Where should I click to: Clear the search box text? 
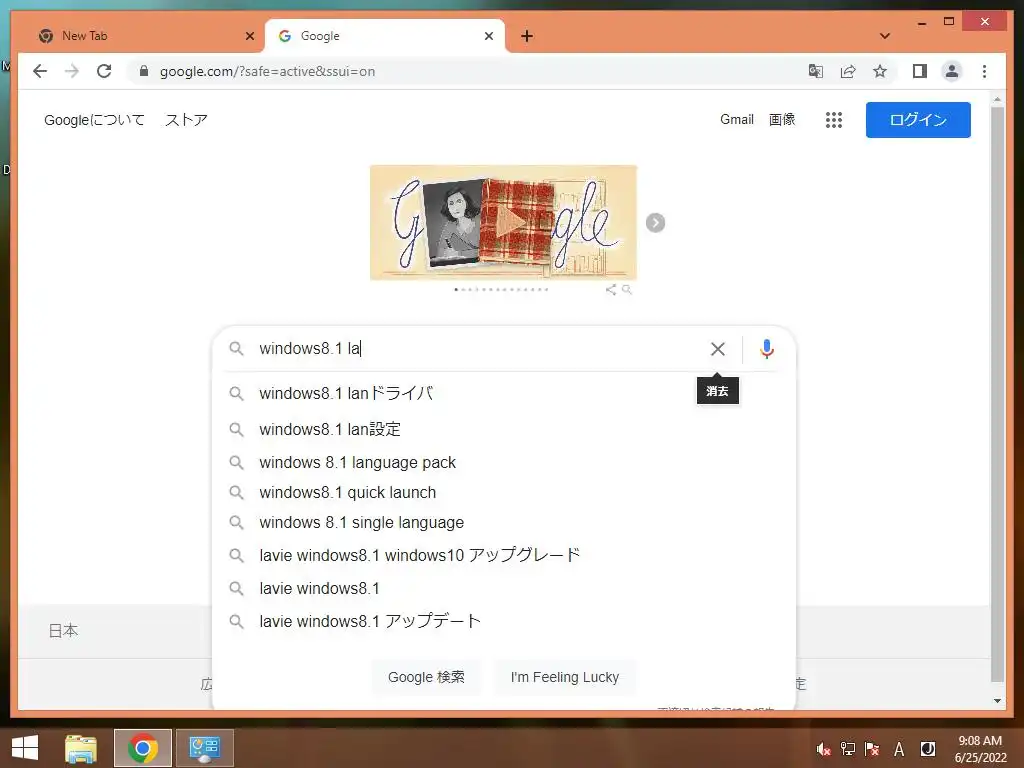718,349
